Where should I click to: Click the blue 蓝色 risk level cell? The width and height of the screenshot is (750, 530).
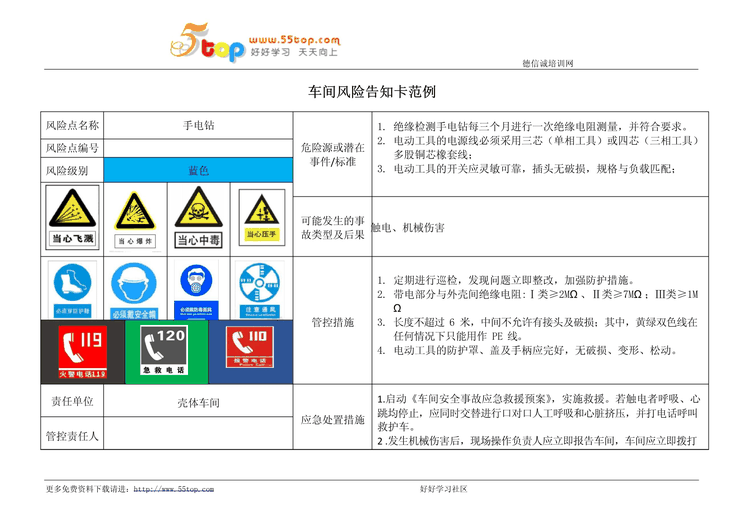[198, 170]
